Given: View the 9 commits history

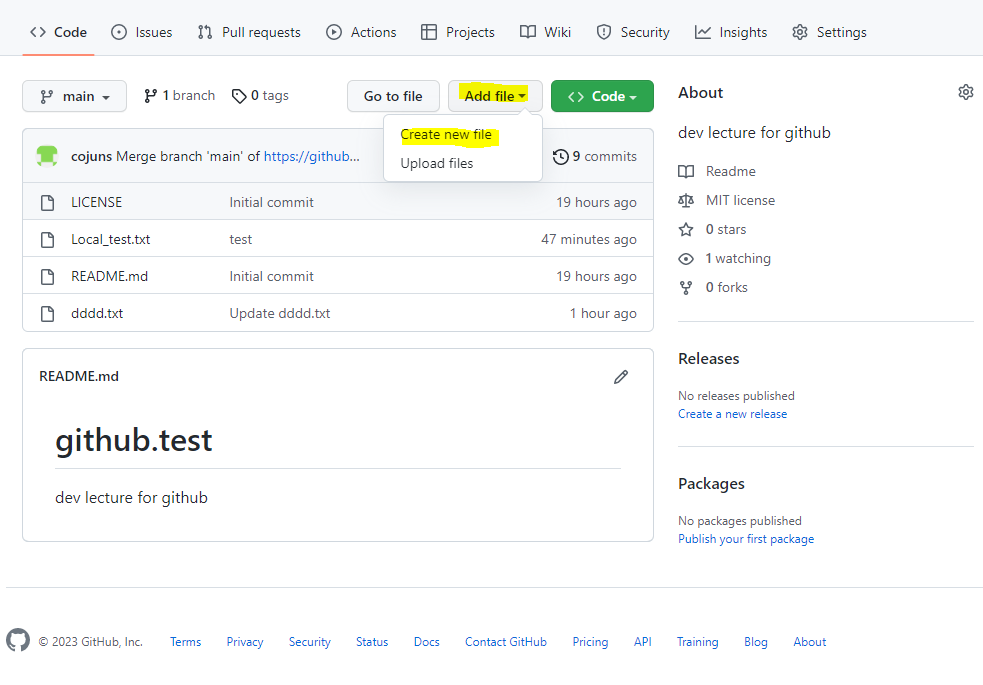Looking at the screenshot, I should [595, 156].
